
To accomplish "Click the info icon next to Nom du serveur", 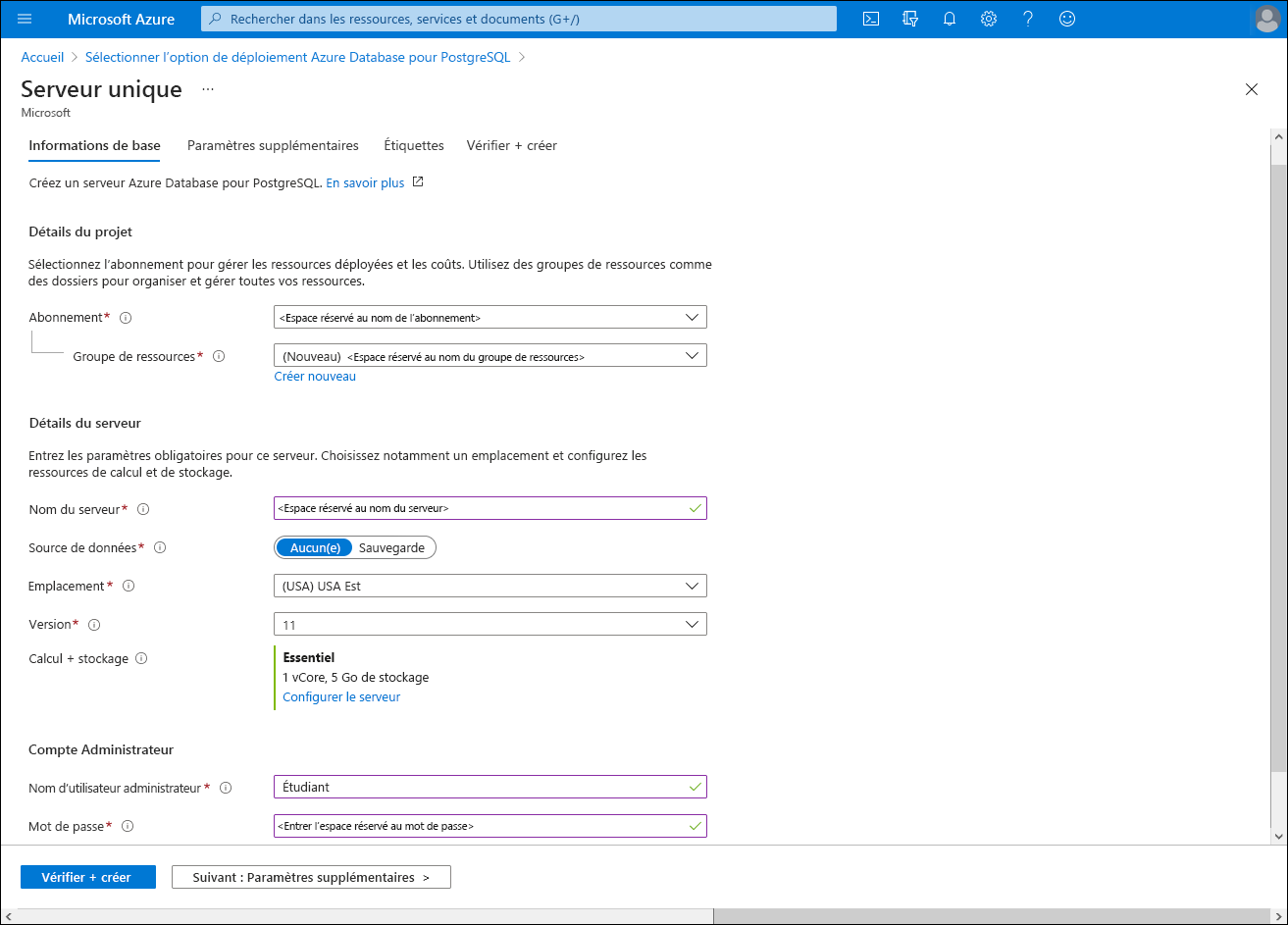I will [143, 509].
